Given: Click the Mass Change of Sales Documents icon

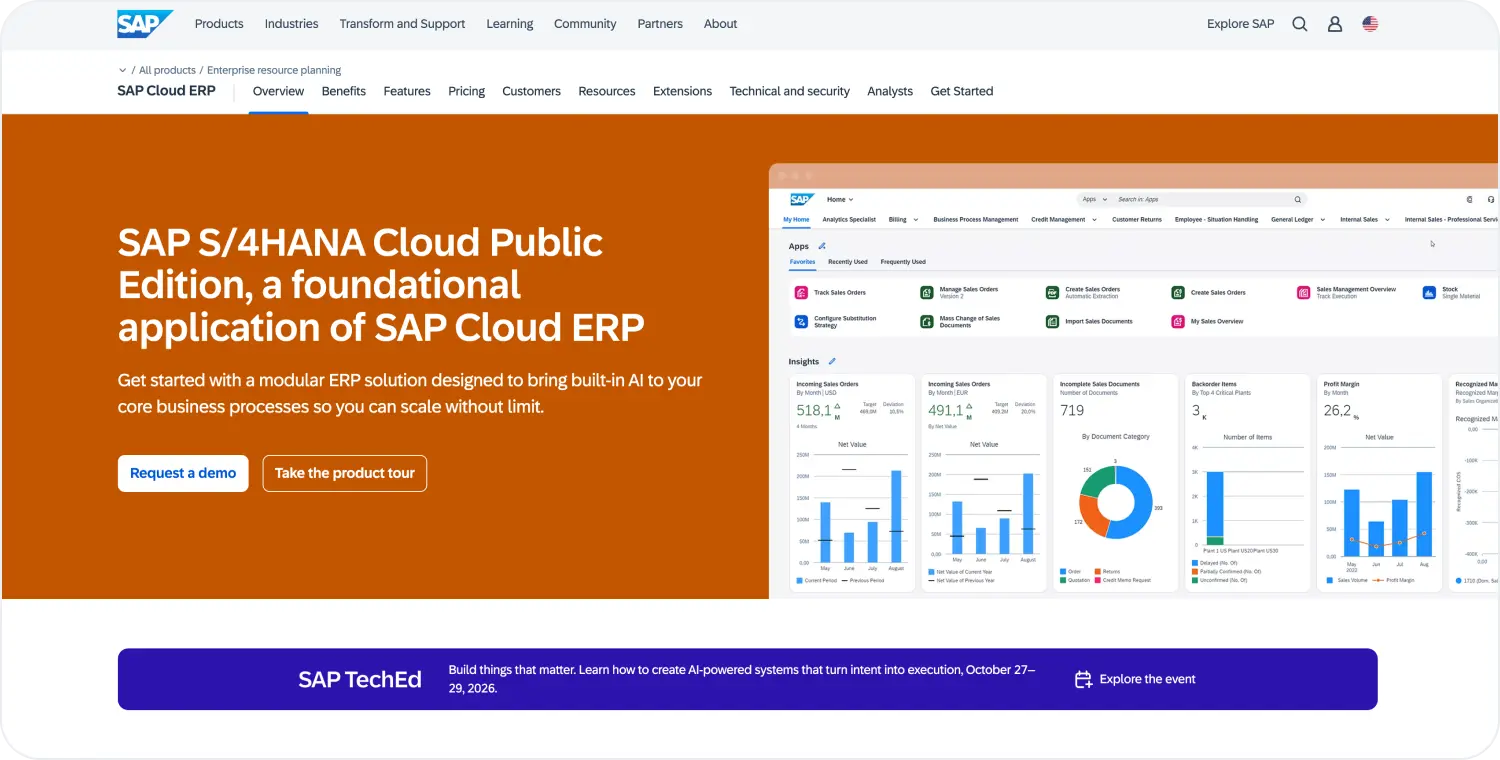Looking at the screenshot, I should tap(927, 322).
